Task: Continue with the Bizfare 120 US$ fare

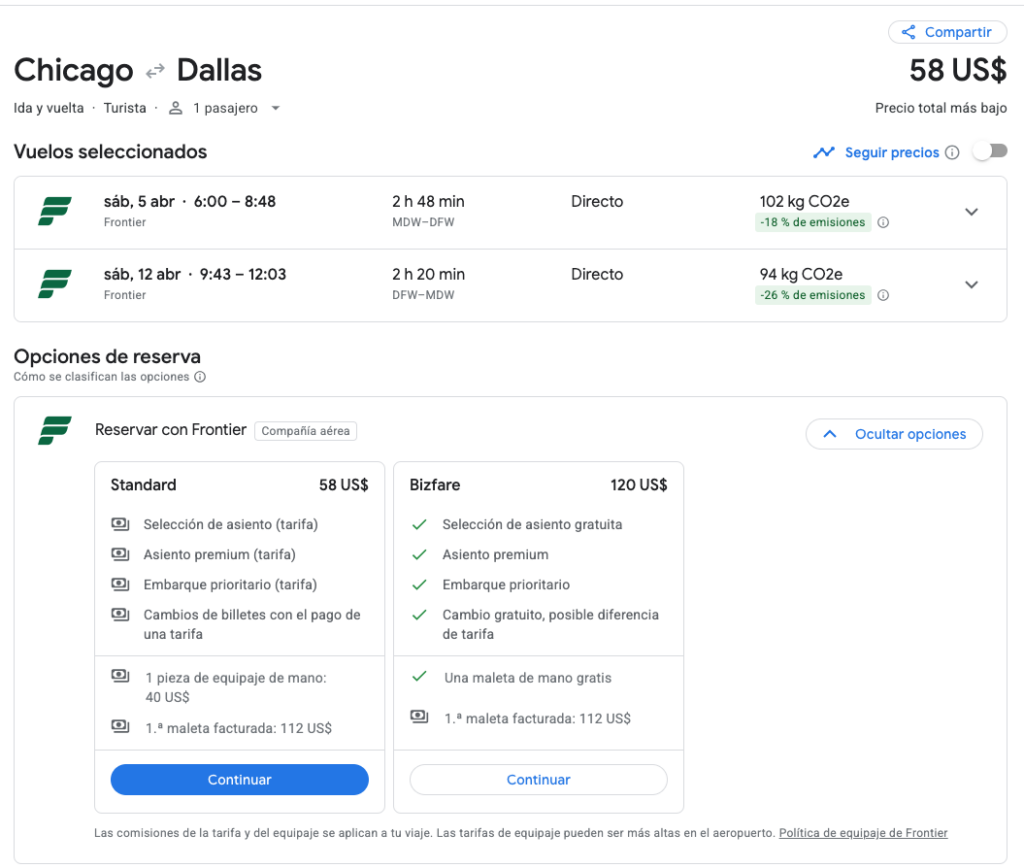Action: (538, 780)
